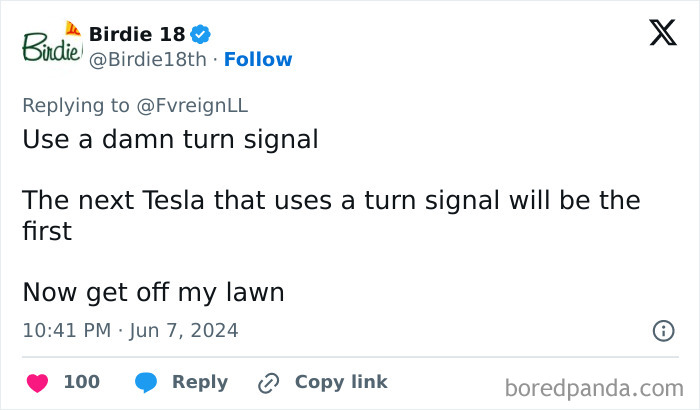The image size is (700, 410).
Task: Click the X logo icon
Action: (x=662, y=34)
